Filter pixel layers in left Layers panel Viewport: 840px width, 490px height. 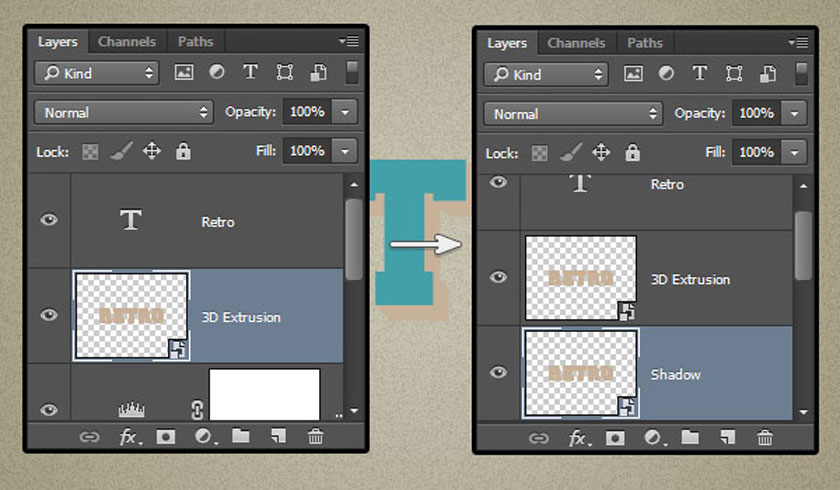(184, 72)
